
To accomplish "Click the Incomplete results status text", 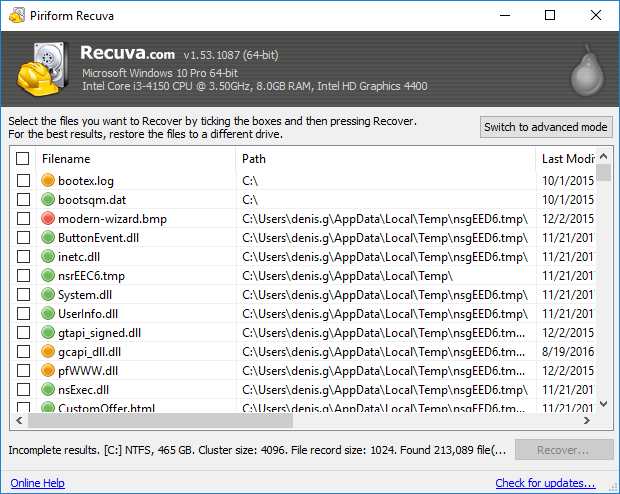I will pos(257,450).
